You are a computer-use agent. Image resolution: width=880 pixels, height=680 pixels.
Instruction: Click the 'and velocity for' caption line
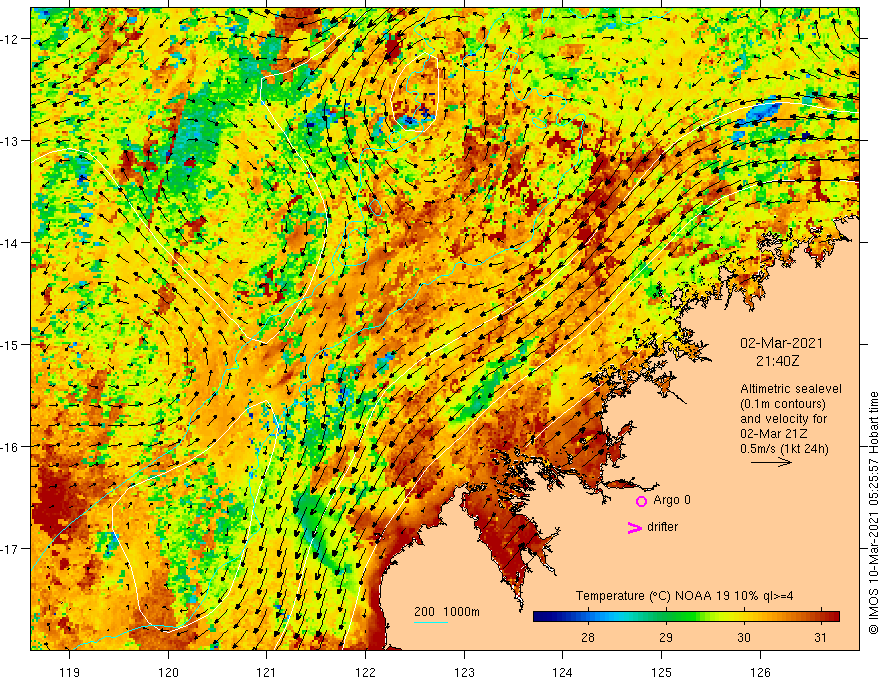click(x=783, y=419)
